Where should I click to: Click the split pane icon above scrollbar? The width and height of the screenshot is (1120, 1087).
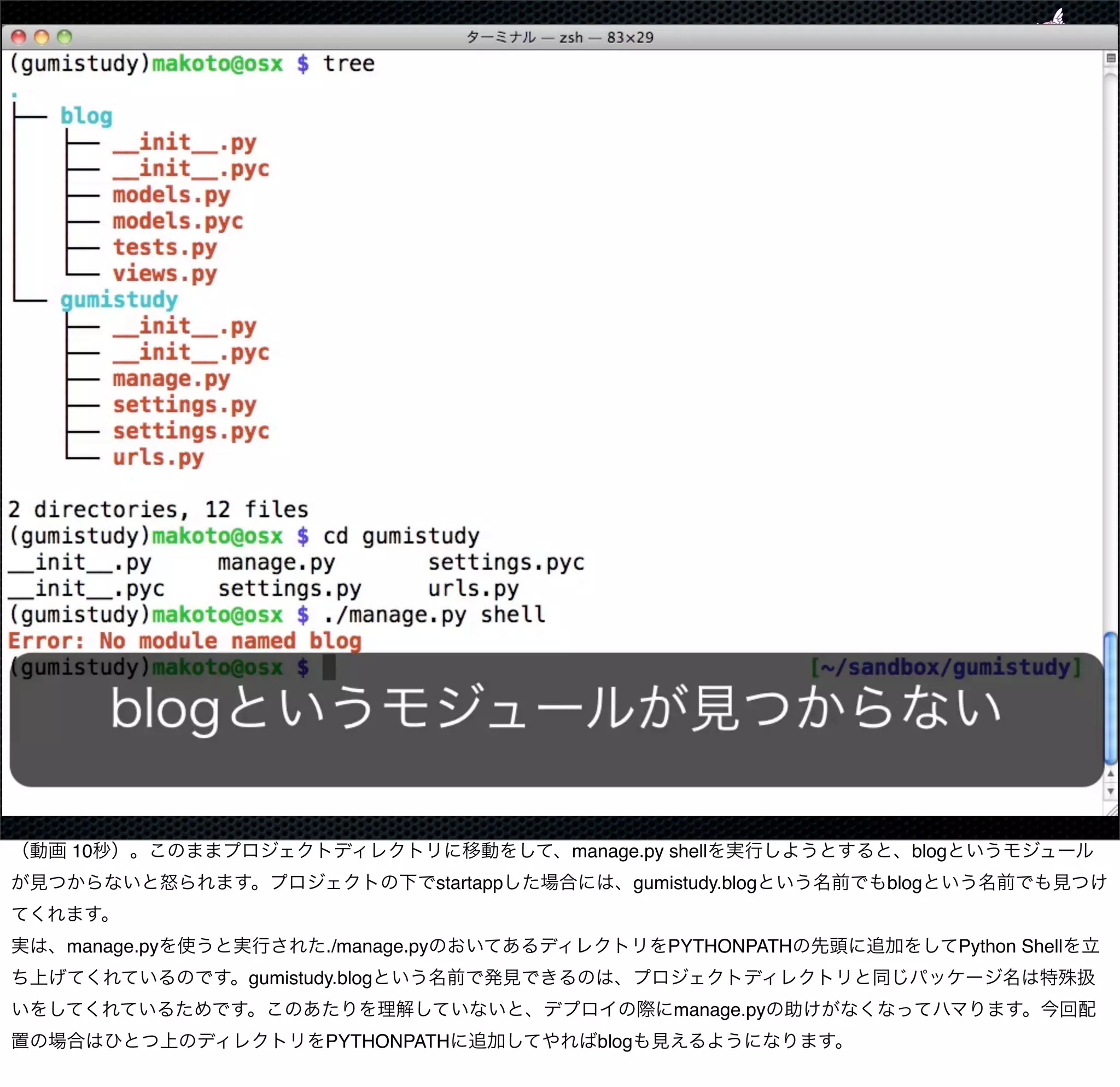coord(1110,58)
